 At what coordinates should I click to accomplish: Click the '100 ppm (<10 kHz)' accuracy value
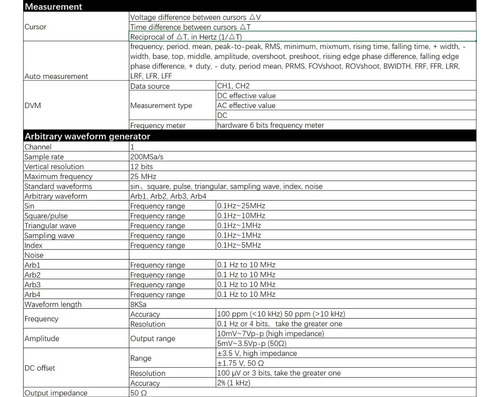point(346,314)
